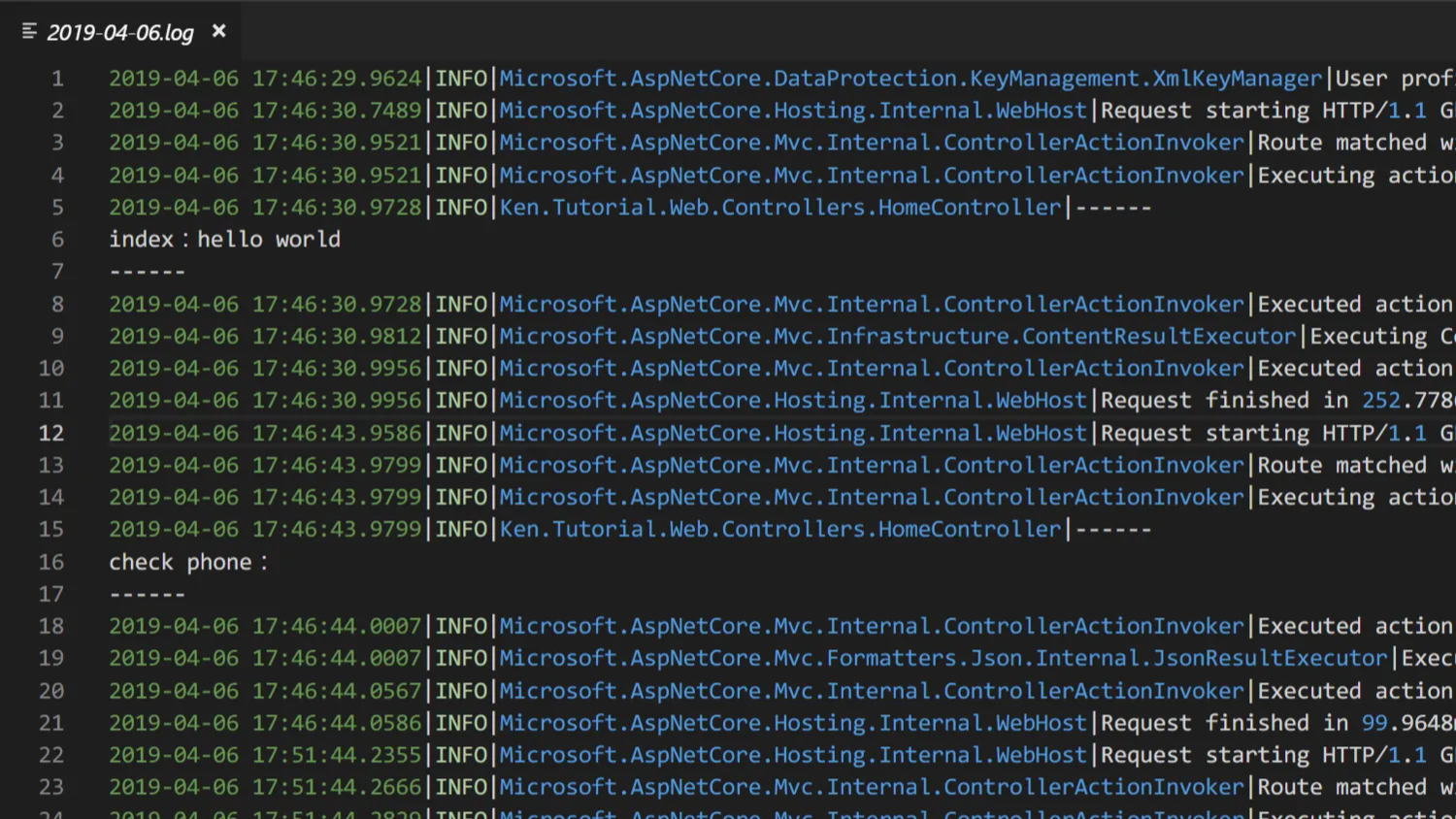Click HomeController logger name on line 5
The height and width of the screenshot is (819, 1456).
pos(780,208)
